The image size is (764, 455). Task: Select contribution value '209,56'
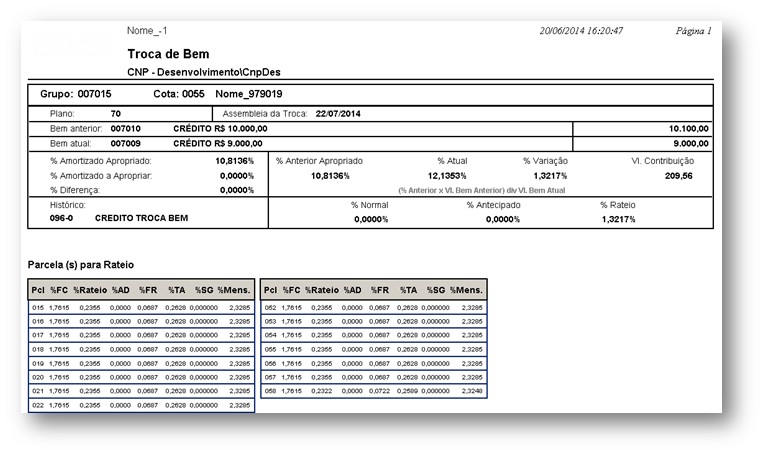pos(679,176)
